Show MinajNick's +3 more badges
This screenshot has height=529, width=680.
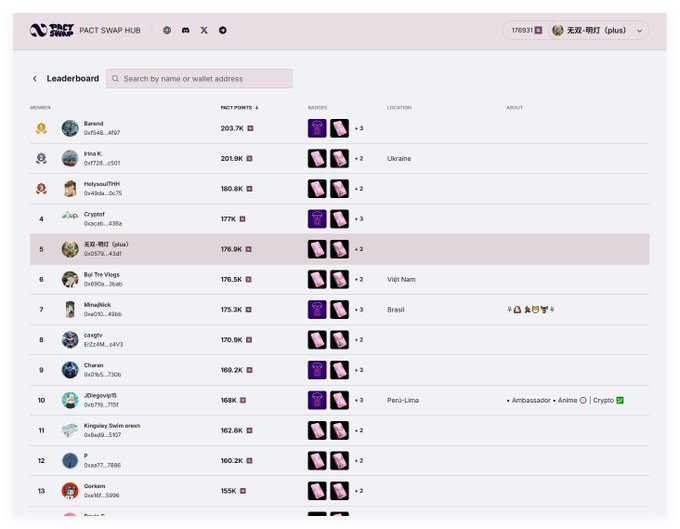[359, 310]
